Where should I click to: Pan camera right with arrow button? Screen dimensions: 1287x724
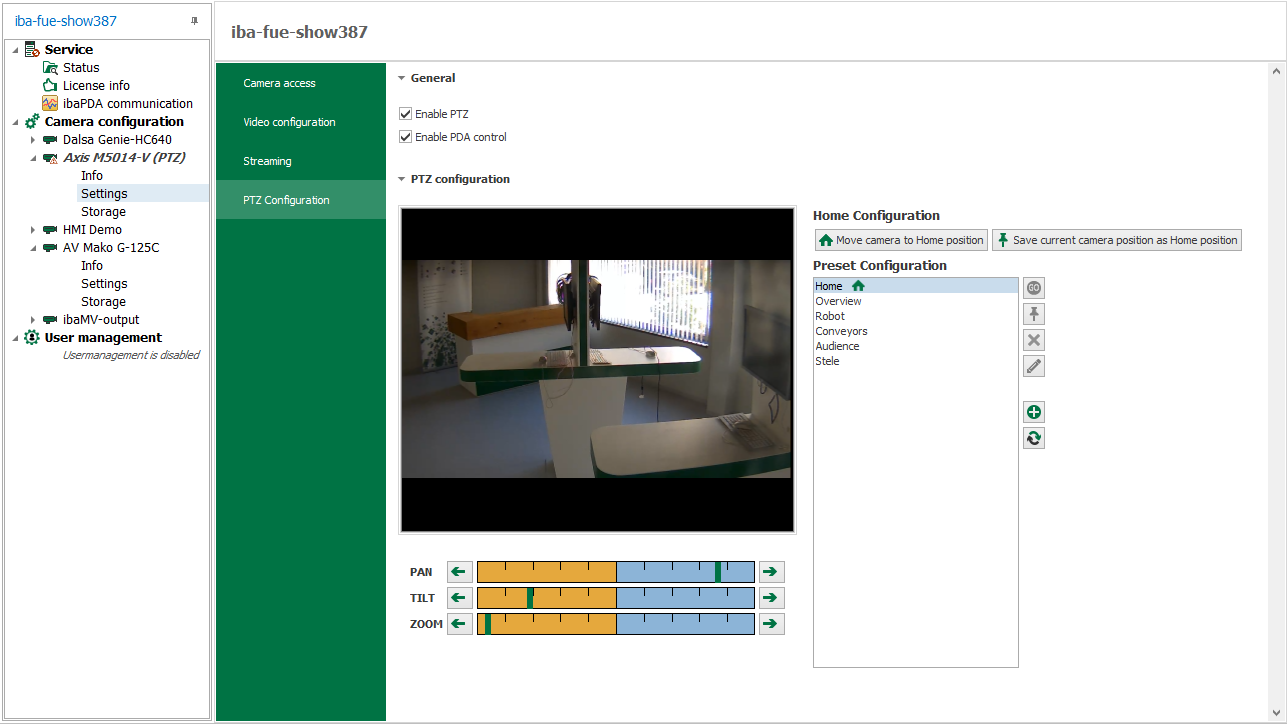[771, 572]
